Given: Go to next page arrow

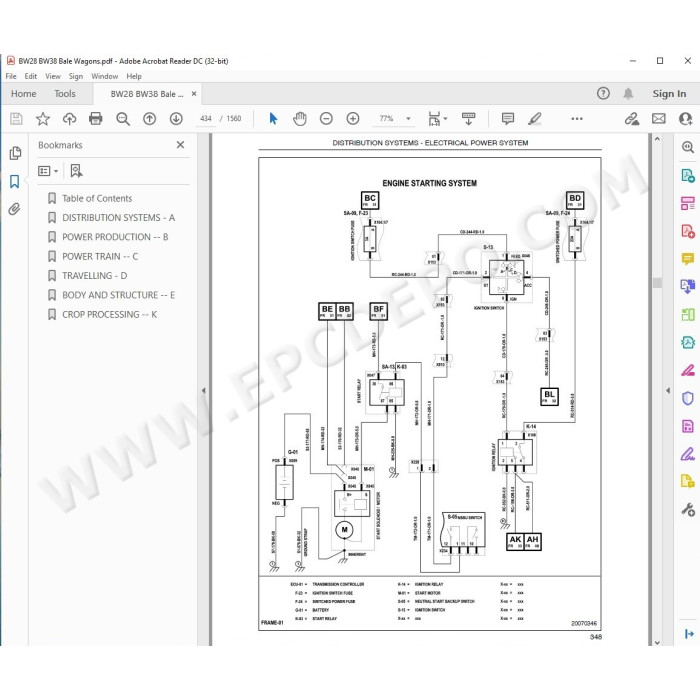Looking at the screenshot, I should coord(176,119).
